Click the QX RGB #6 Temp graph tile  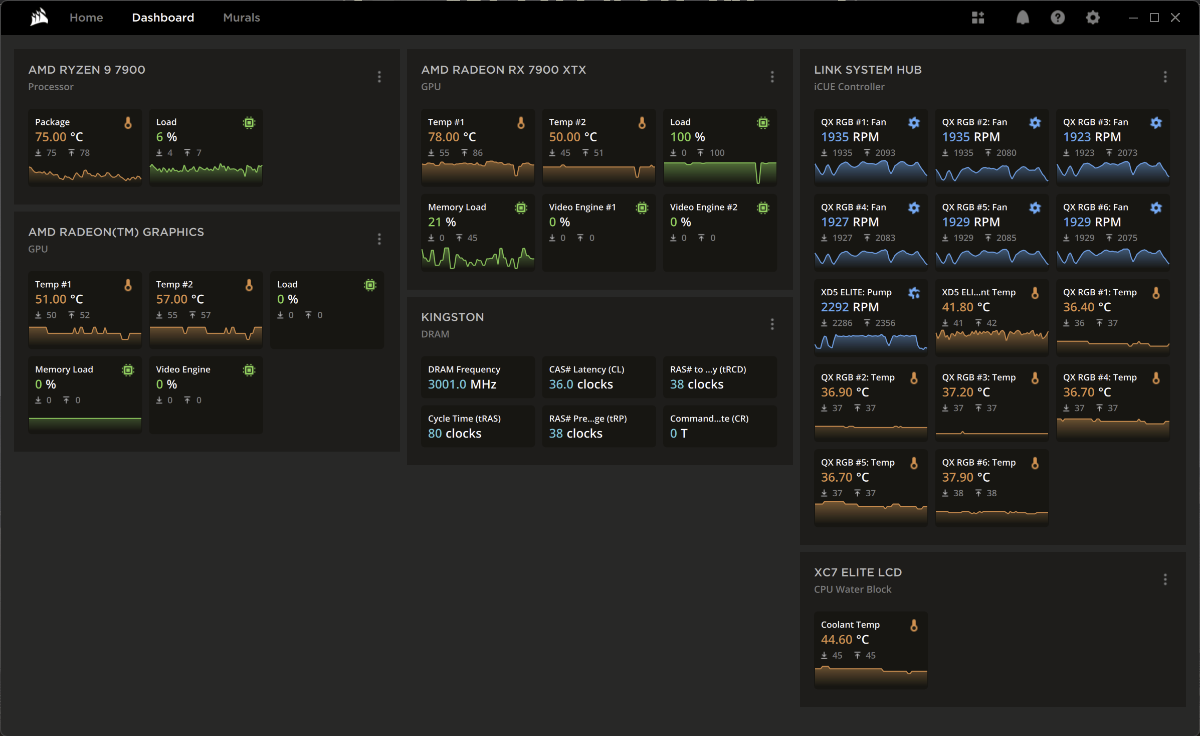992,488
